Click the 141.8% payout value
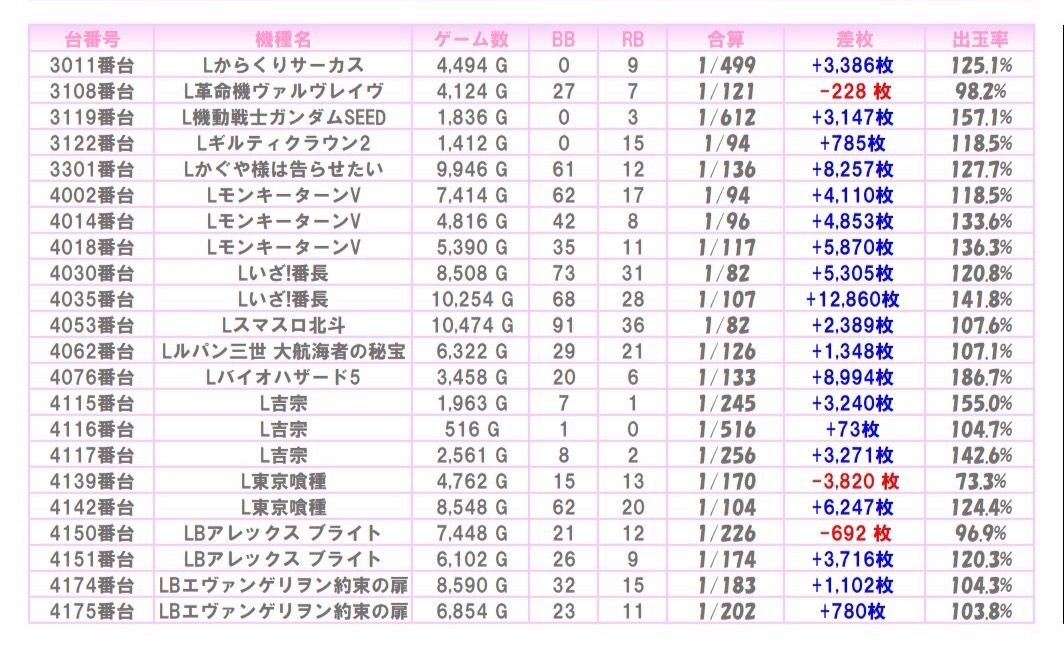This screenshot has height=650, width=1064. 981,299
